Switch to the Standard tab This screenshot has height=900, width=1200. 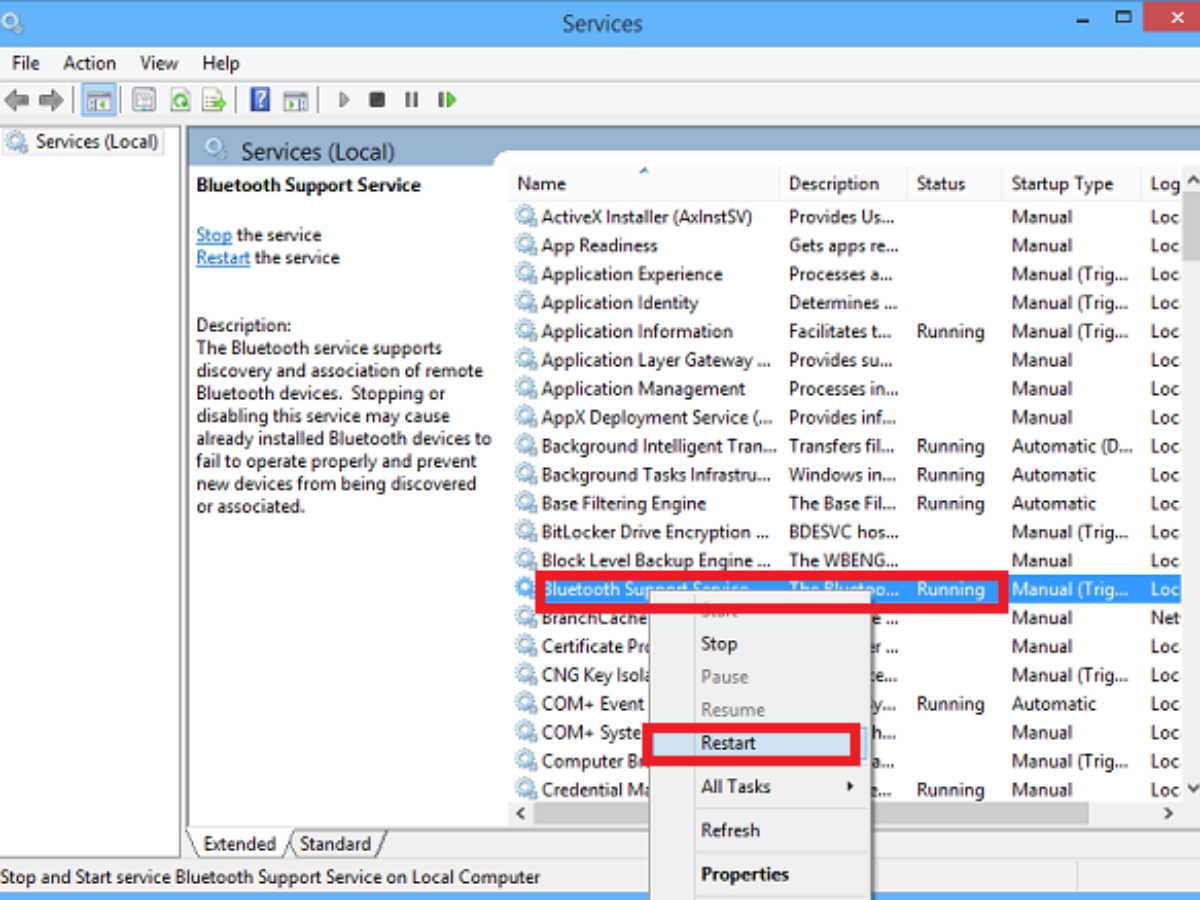click(x=335, y=844)
